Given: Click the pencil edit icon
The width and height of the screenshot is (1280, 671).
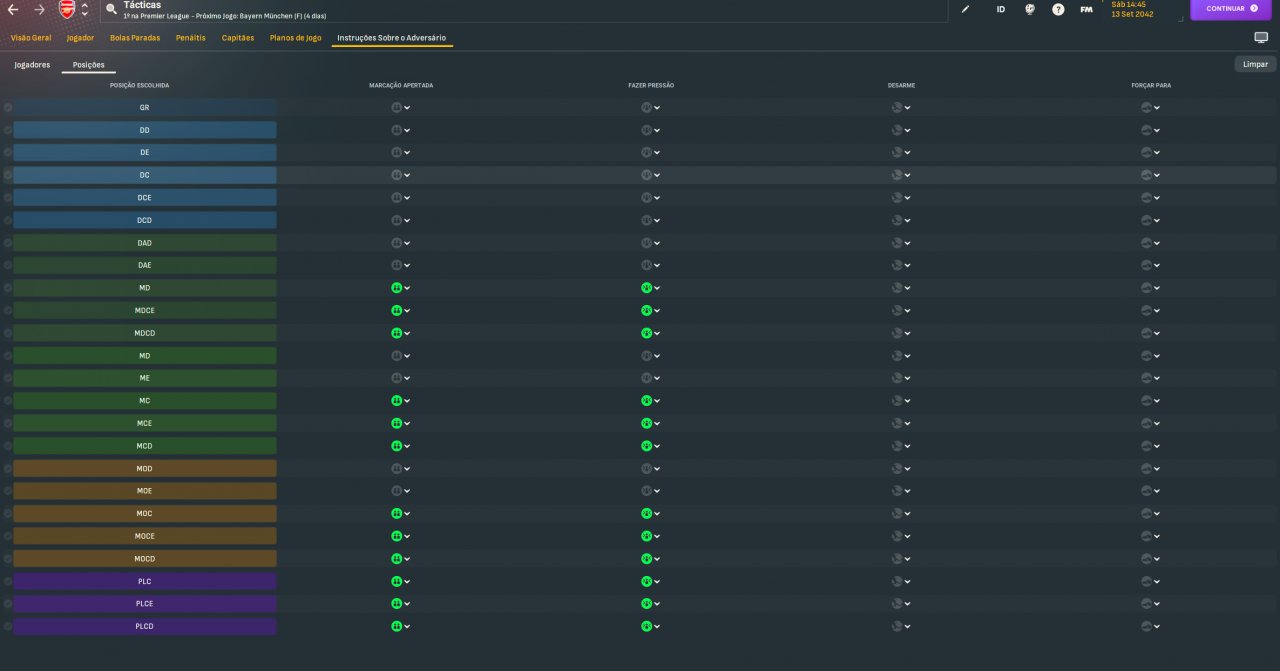Looking at the screenshot, I should tap(965, 9).
